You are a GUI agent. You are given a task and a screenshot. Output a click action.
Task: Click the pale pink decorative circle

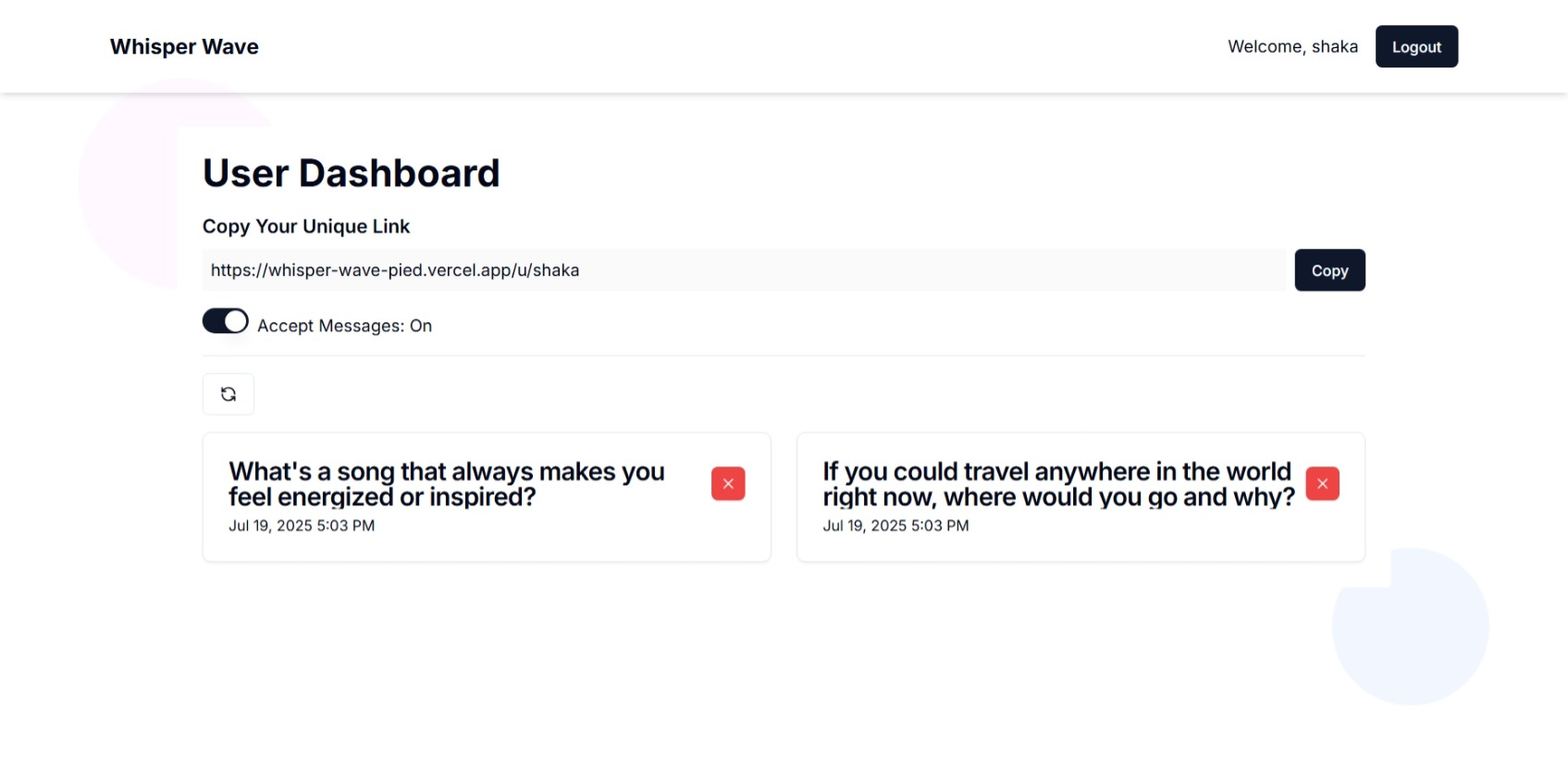click(x=130, y=185)
